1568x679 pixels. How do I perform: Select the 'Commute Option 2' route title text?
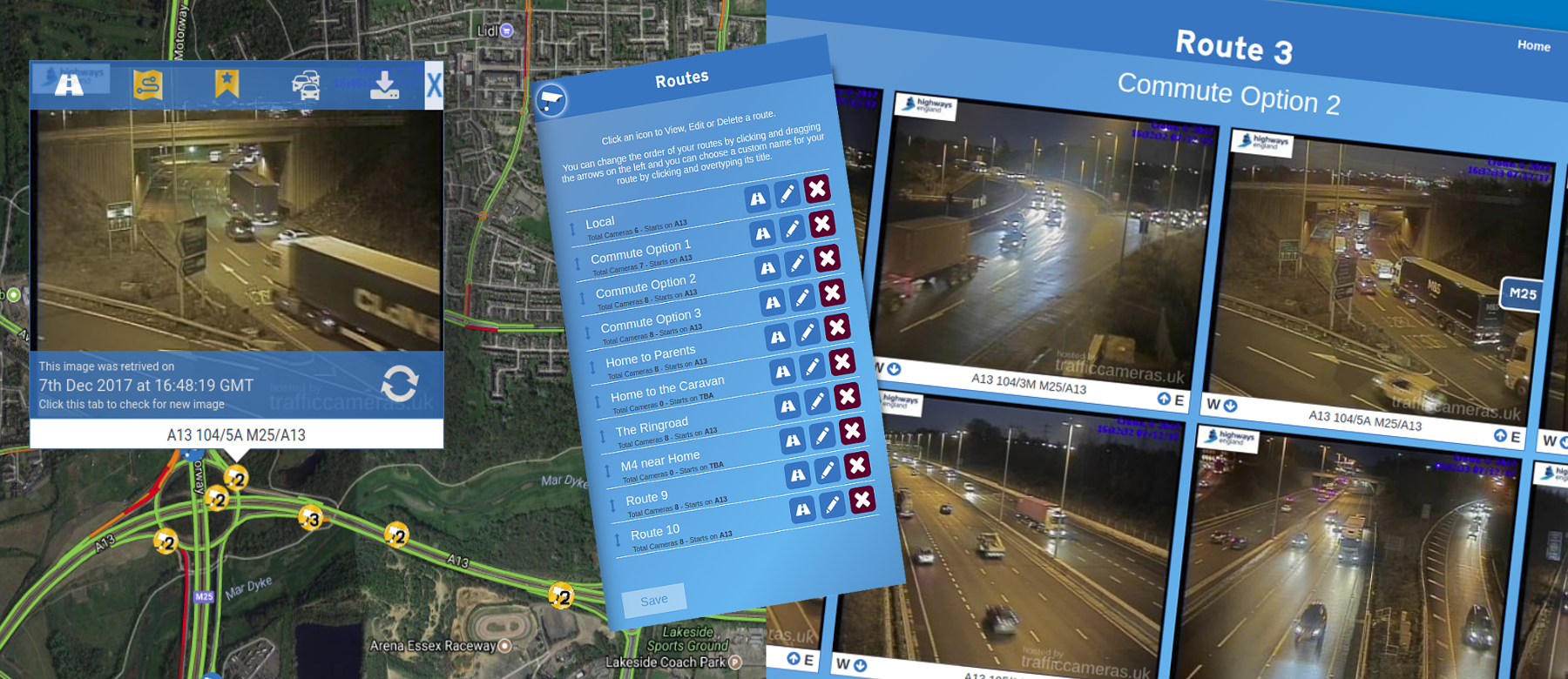point(645,286)
